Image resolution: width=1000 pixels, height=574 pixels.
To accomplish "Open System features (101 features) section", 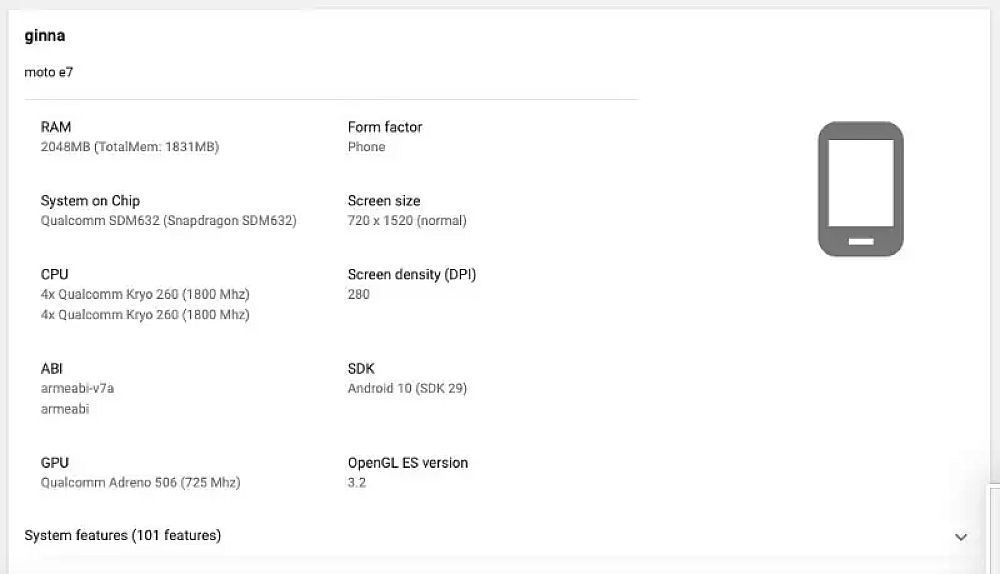I will click(123, 535).
